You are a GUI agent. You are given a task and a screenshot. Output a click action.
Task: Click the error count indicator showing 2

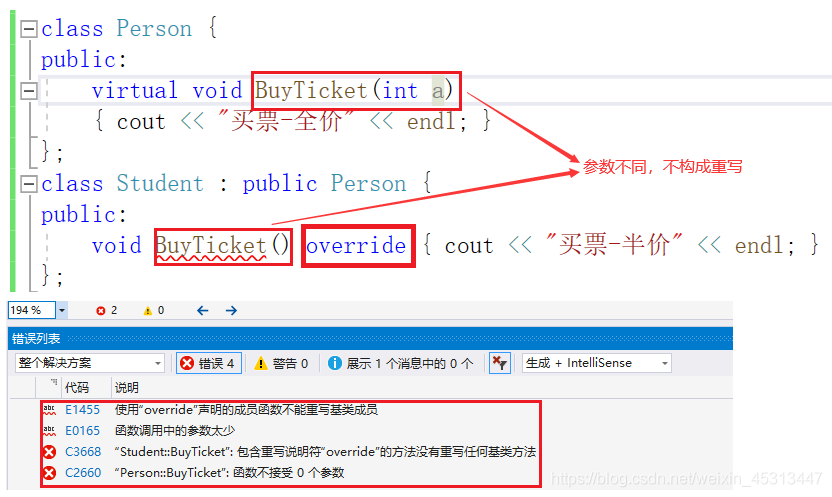pyautogui.click(x=107, y=310)
